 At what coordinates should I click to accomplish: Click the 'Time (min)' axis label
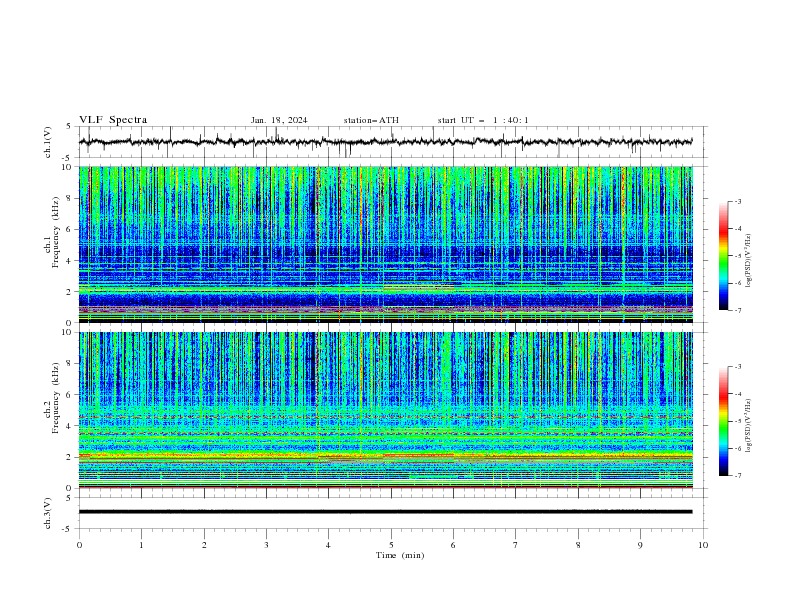[x=400, y=555]
